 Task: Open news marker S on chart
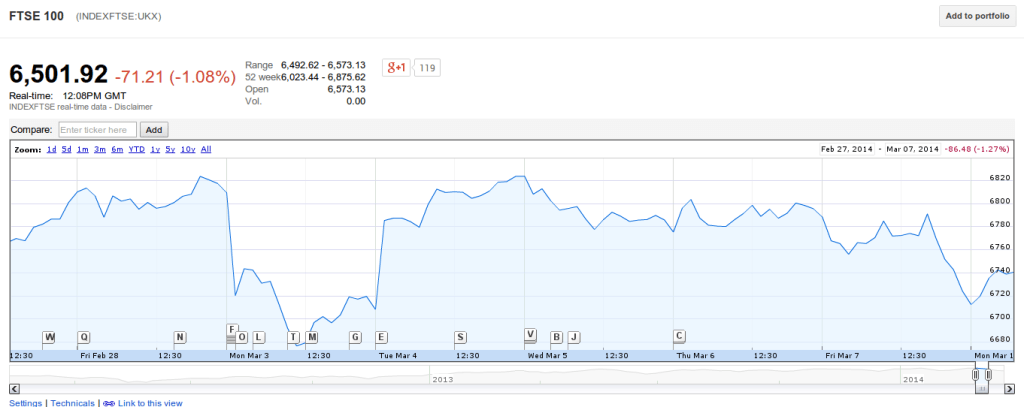point(460,337)
